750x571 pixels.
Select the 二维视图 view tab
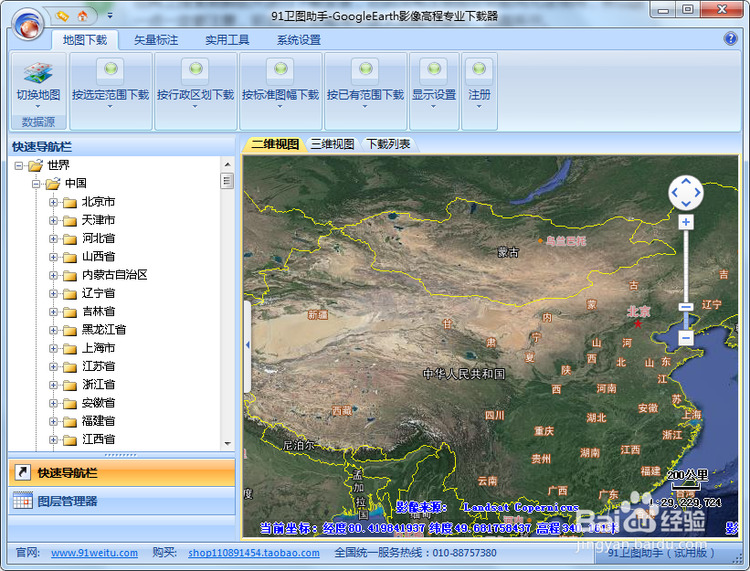275,144
